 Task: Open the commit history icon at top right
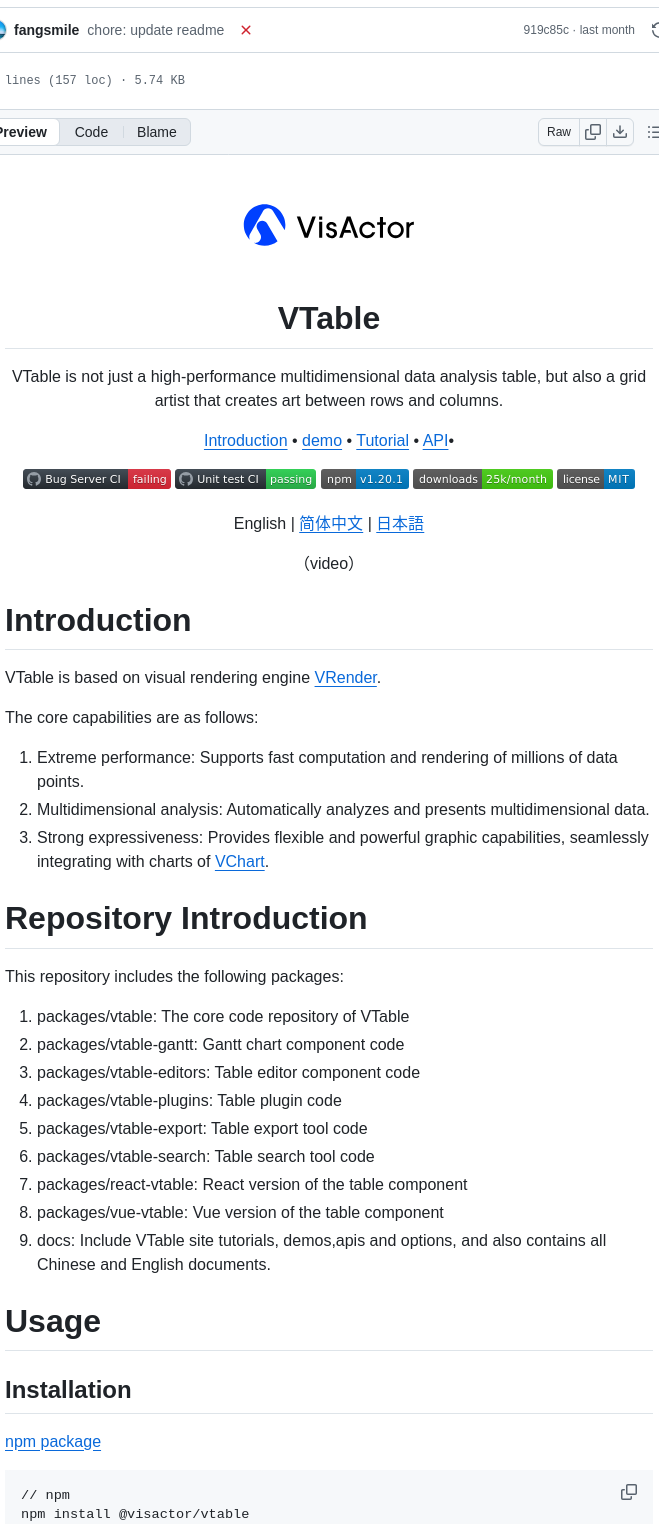click(654, 30)
